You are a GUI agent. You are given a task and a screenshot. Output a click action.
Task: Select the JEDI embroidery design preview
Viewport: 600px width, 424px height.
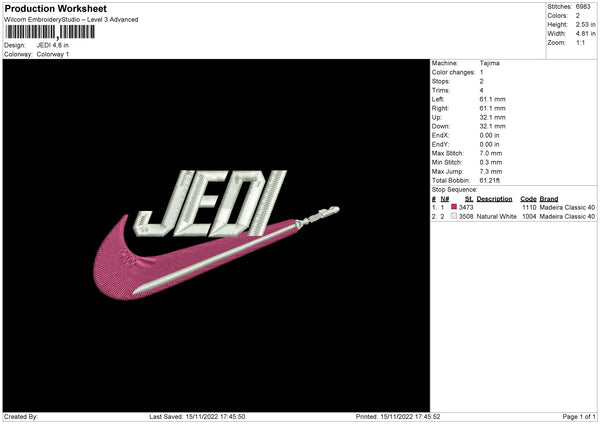[216, 235]
